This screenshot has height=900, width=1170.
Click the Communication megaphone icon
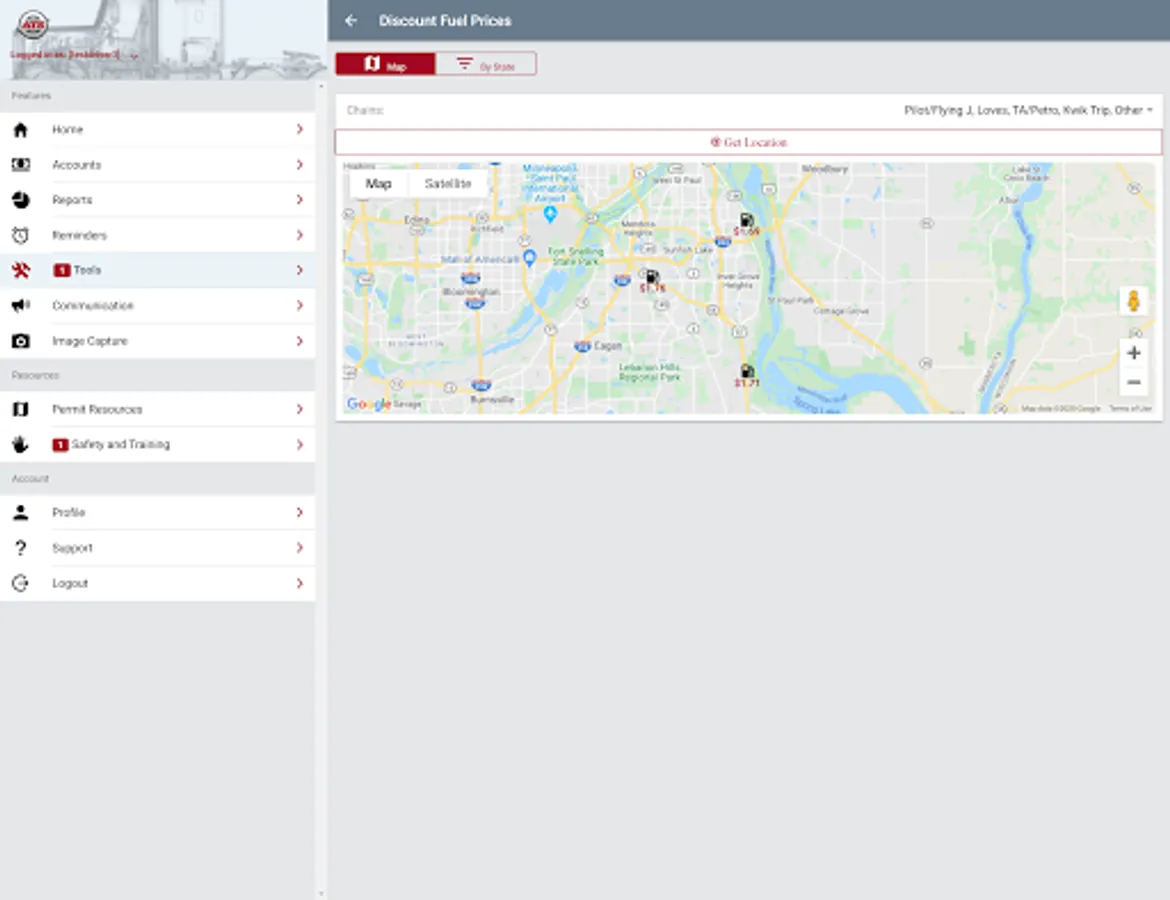point(20,306)
